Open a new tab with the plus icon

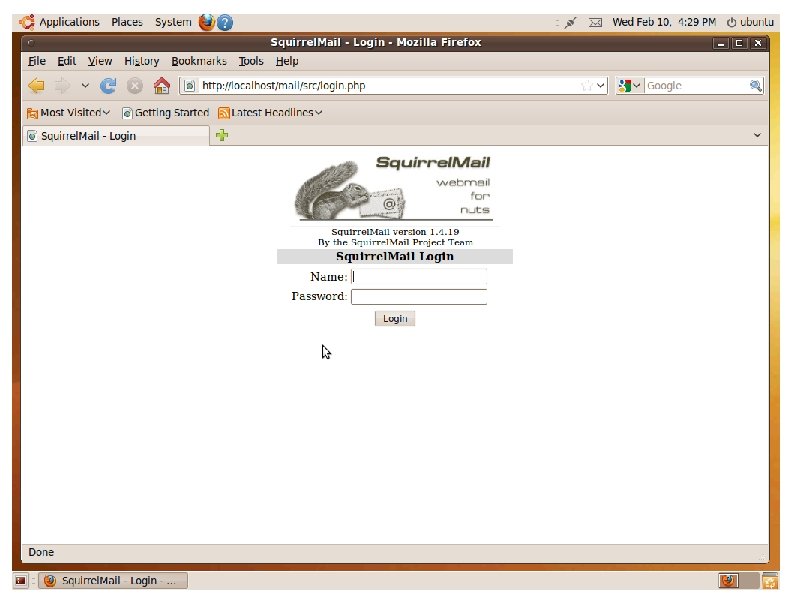[222, 135]
